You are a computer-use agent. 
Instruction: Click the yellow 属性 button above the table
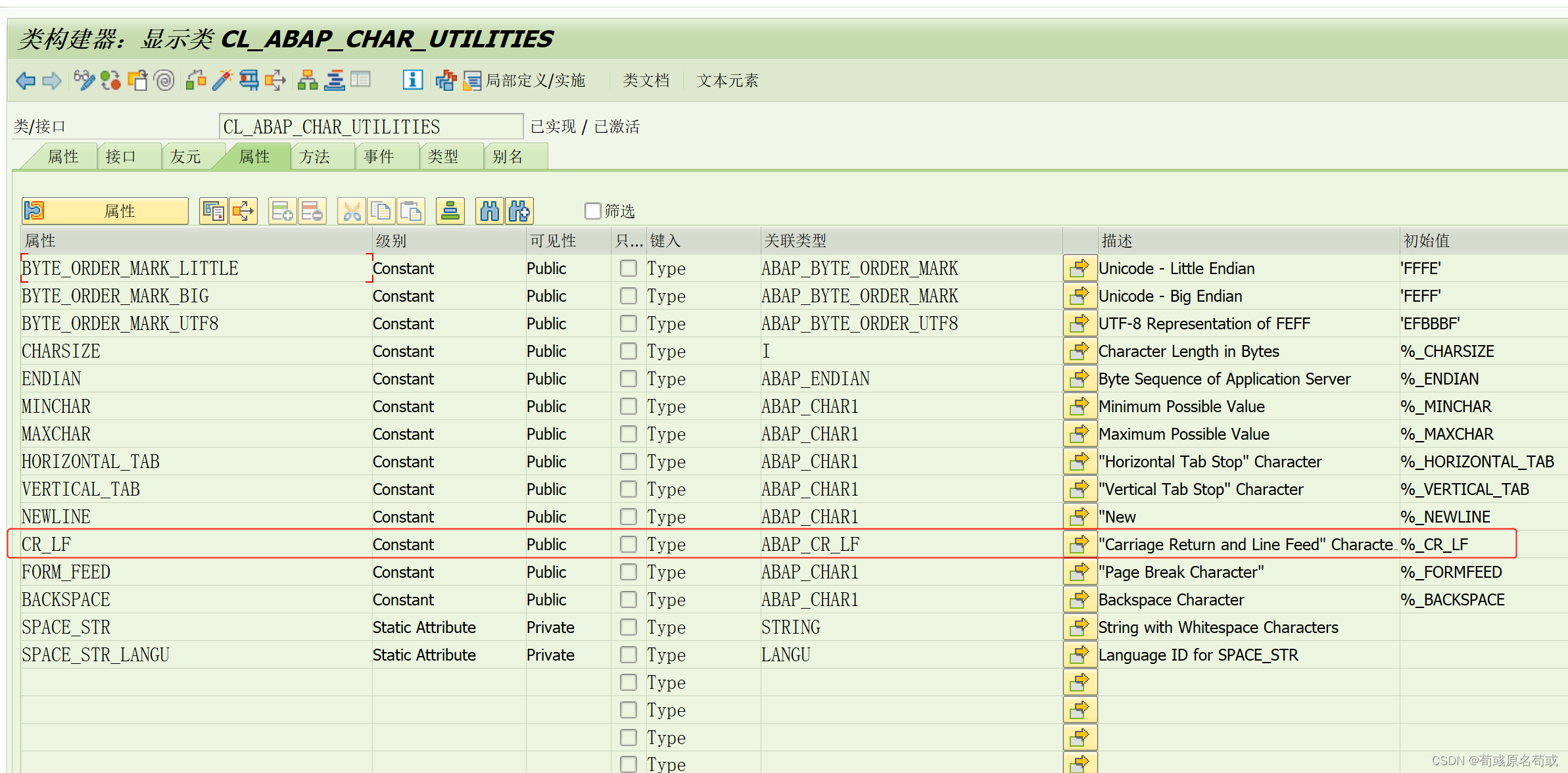pyautogui.click(x=105, y=211)
